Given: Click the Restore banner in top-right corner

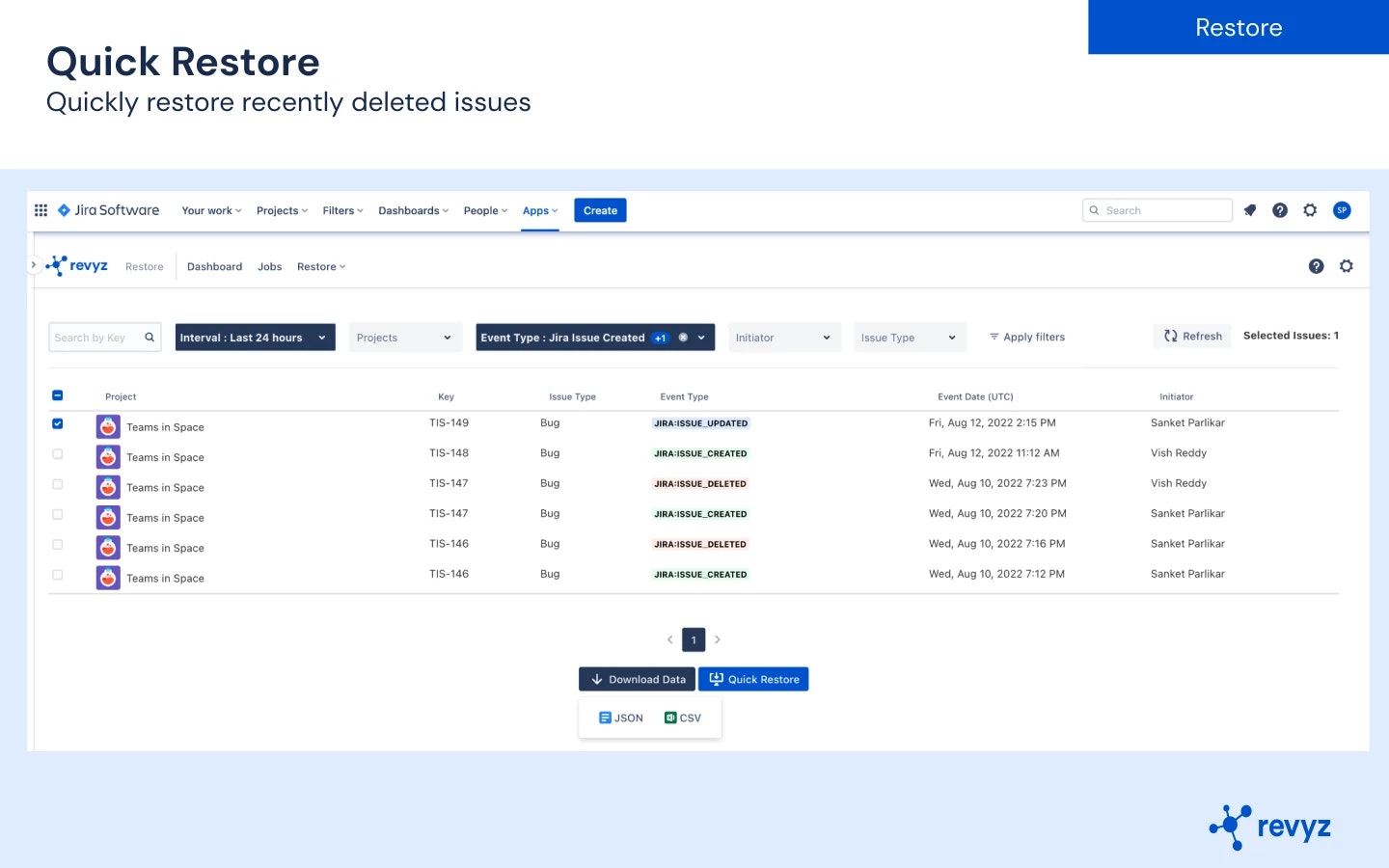Looking at the screenshot, I should point(1239,27).
